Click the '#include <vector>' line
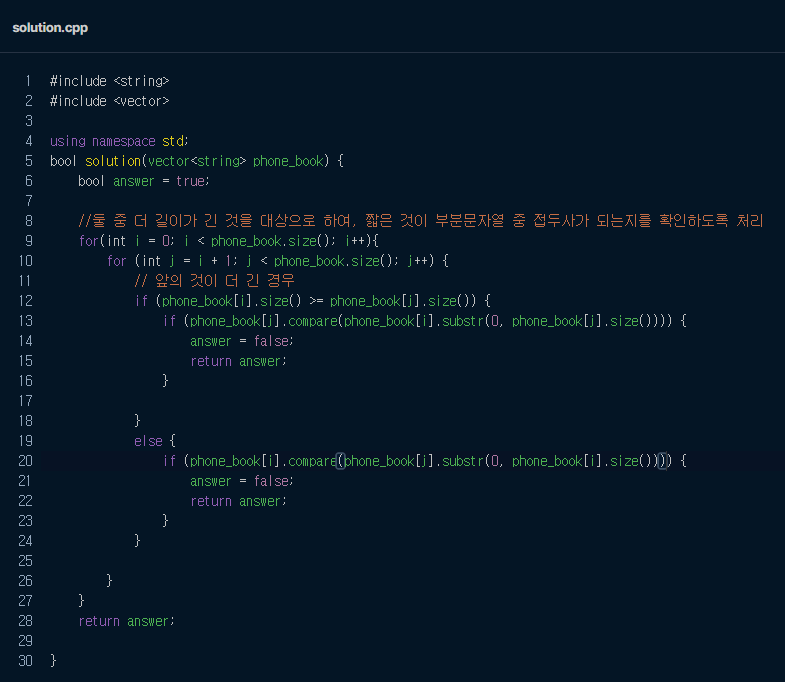785x682 pixels. (x=110, y=101)
